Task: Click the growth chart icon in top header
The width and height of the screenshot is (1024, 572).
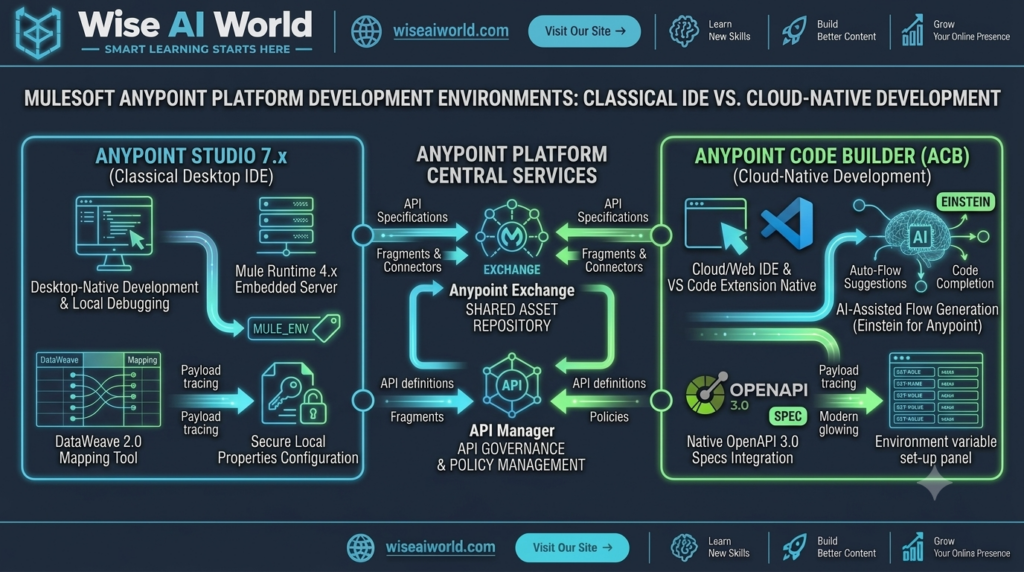Action: coord(912,31)
